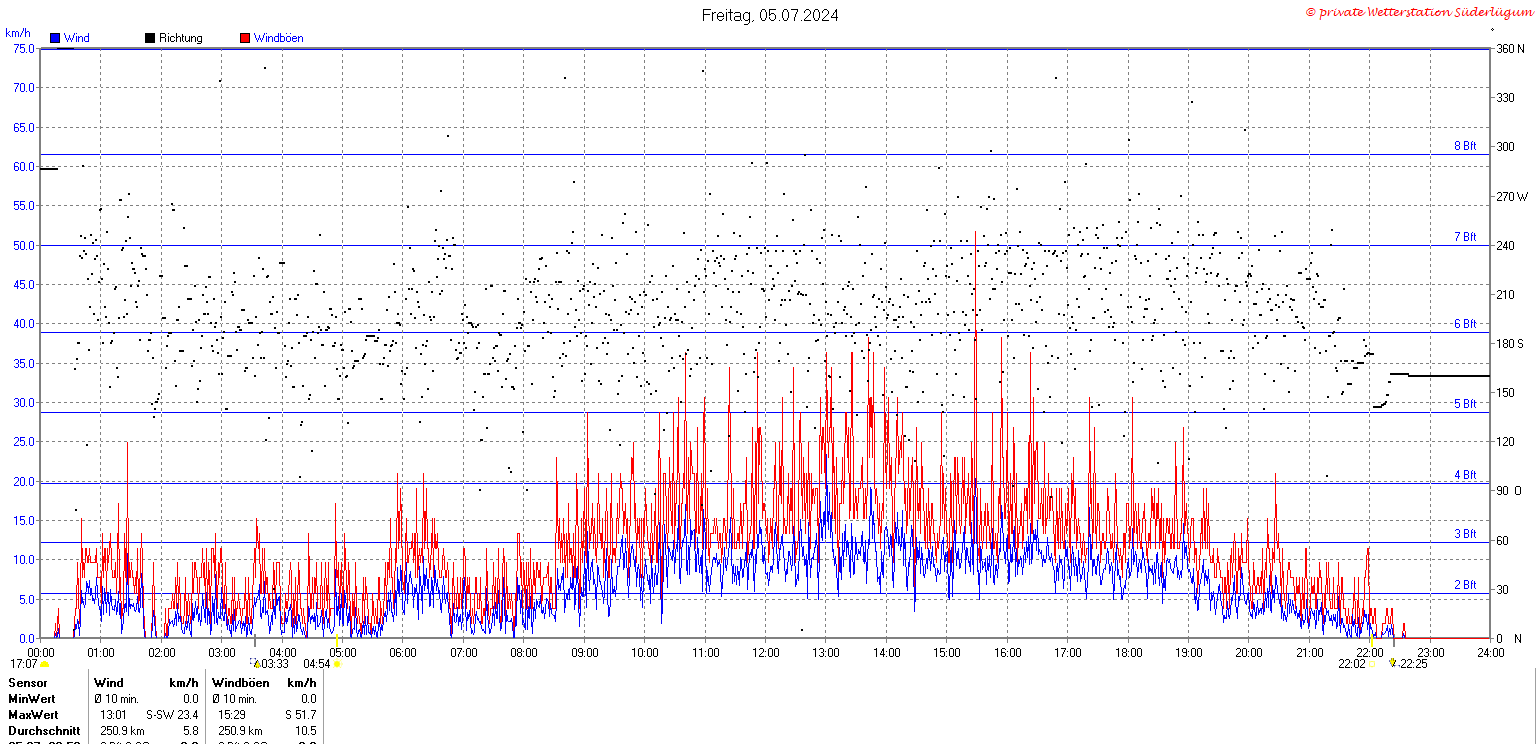Click the down-arrow icon beside 22:25

[1392, 663]
